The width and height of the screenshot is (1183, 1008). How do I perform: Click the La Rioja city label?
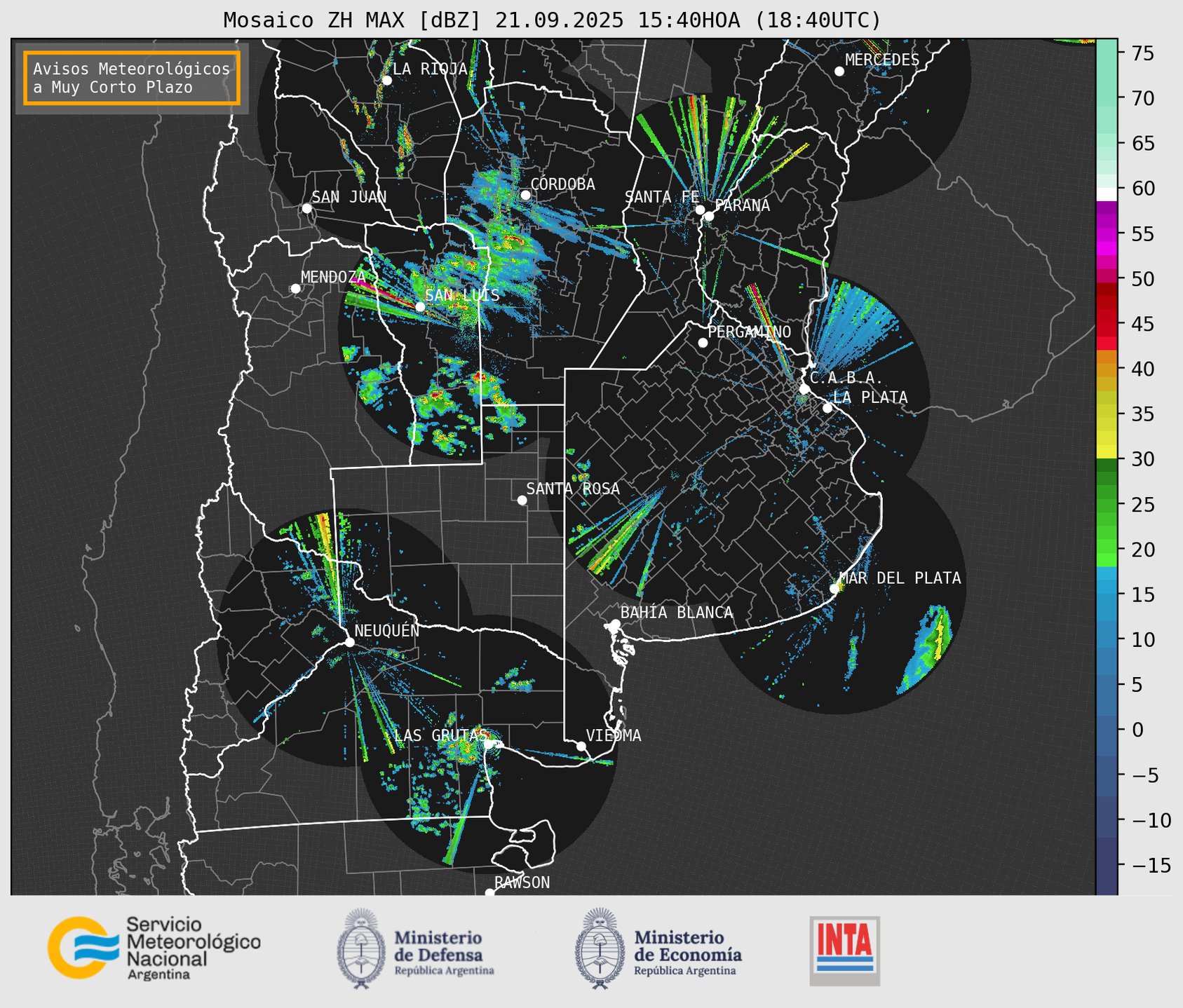click(x=429, y=69)
